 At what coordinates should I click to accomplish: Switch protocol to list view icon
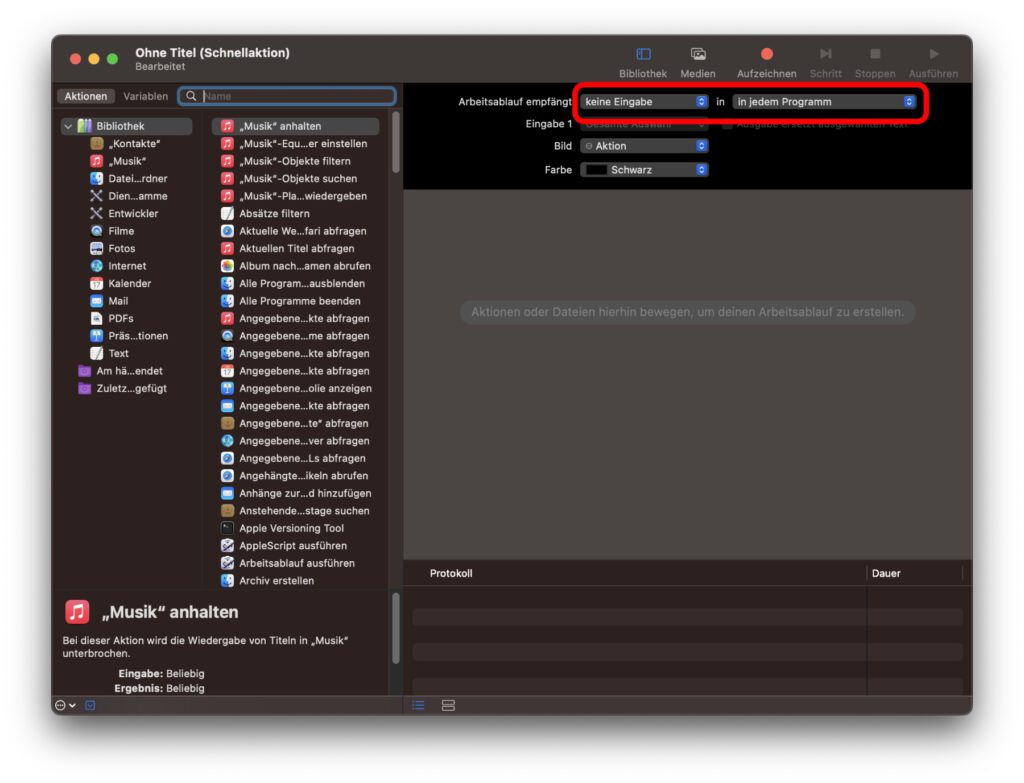pyautogui.click(x=418, y=705)
